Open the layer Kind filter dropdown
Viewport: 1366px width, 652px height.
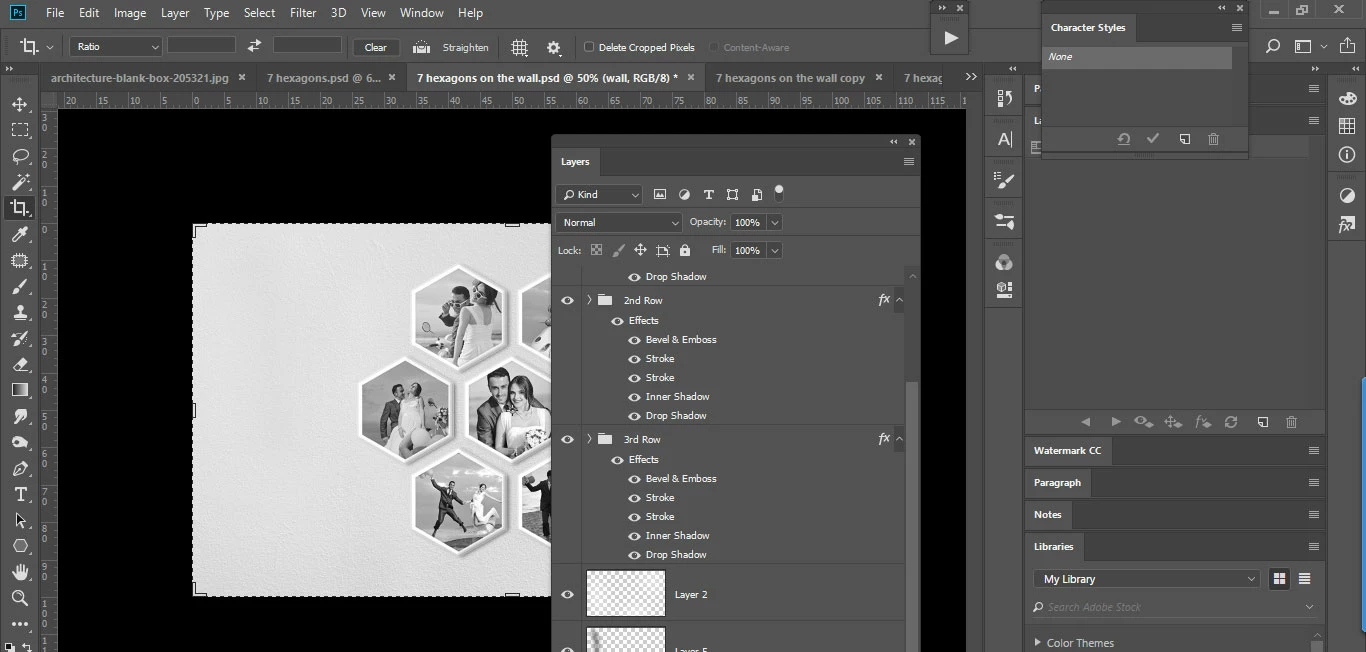599,195
